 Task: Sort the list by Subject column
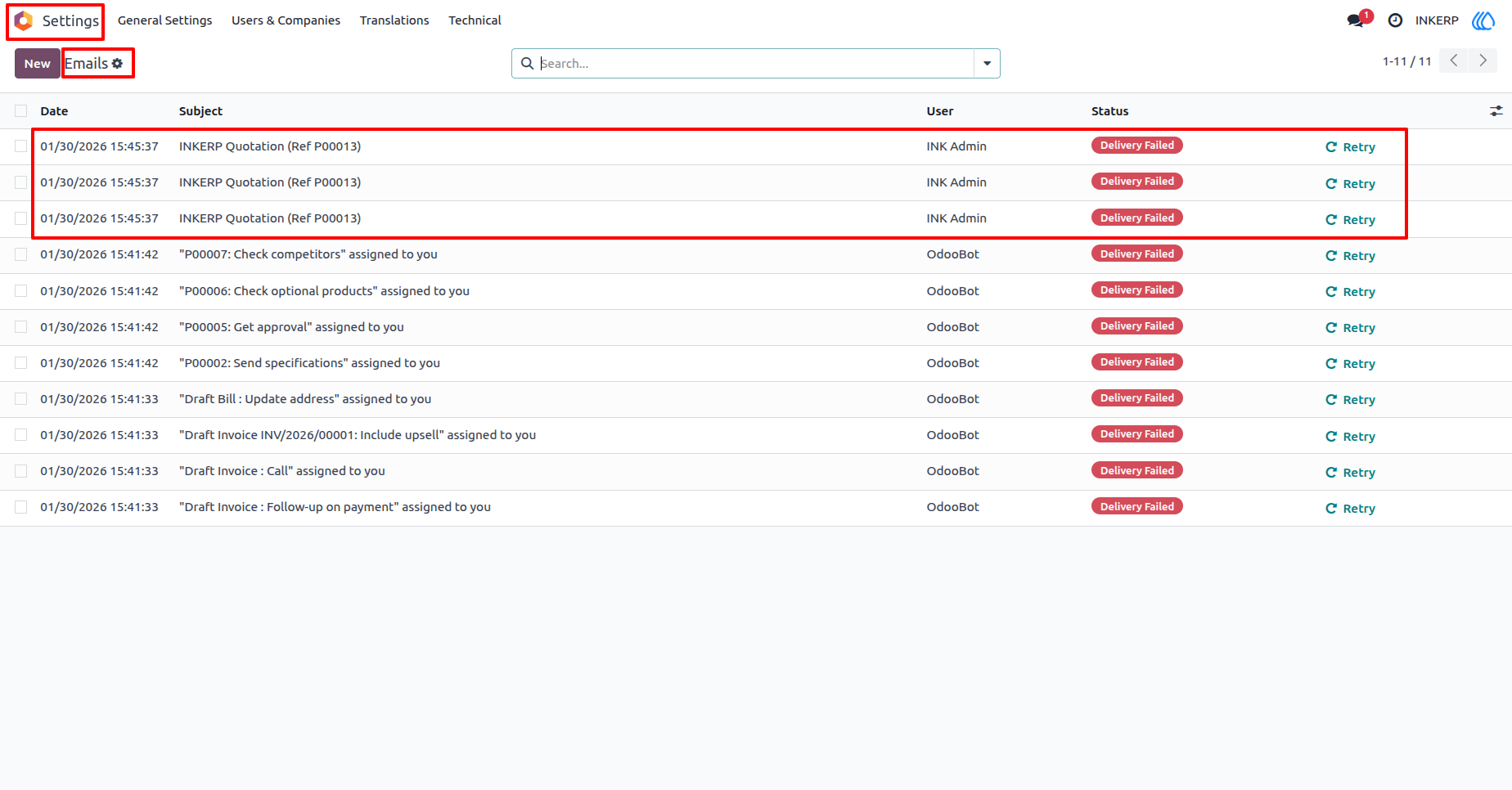click(200, 111)
